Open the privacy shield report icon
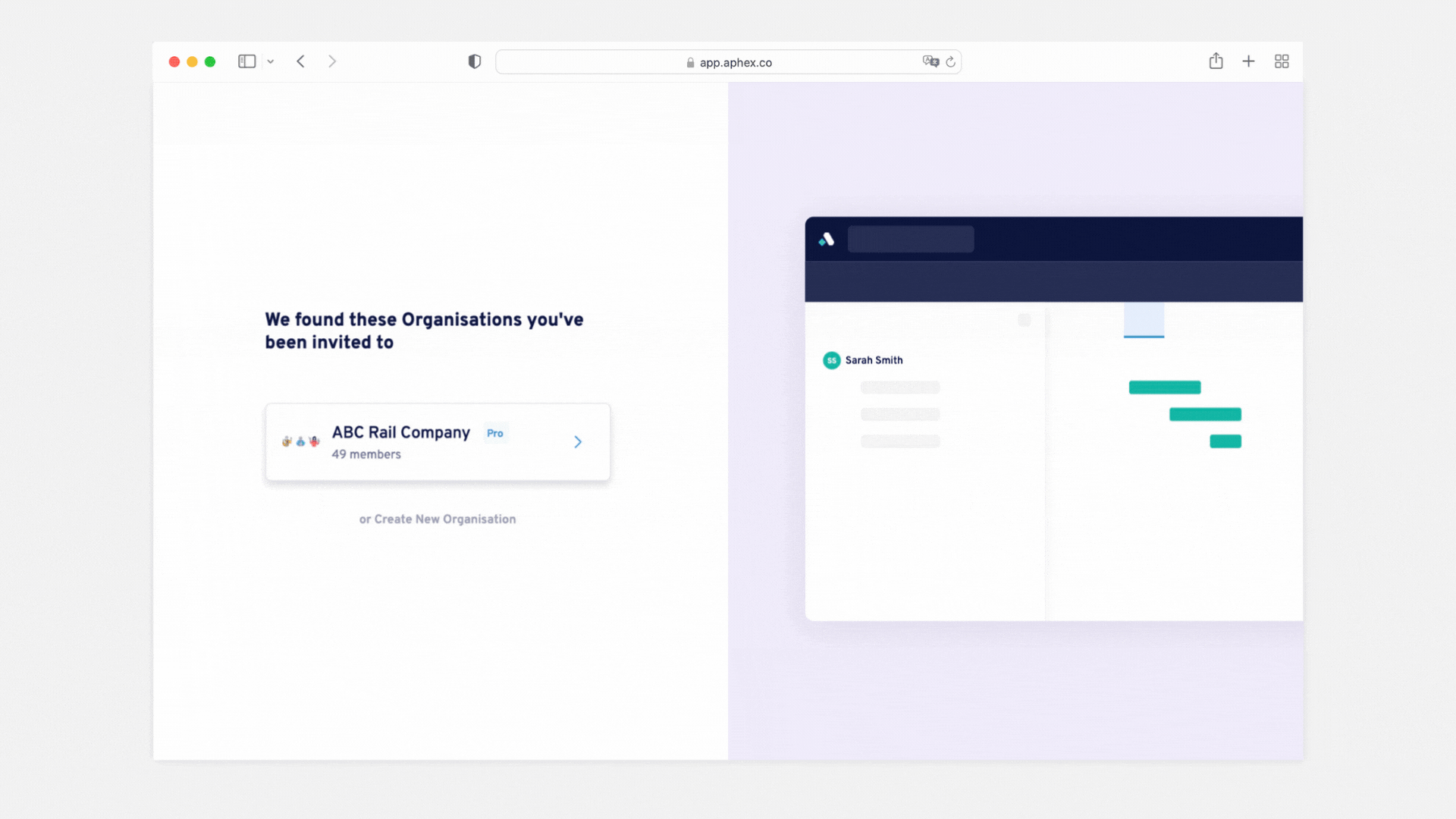Viewport: 1456px width, 819px height. click(475, 61)
